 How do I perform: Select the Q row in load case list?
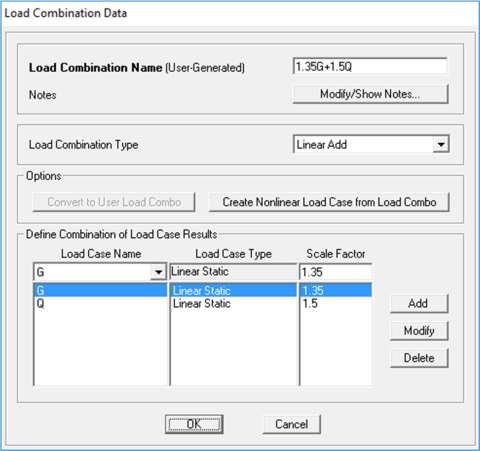click(100, 303)
